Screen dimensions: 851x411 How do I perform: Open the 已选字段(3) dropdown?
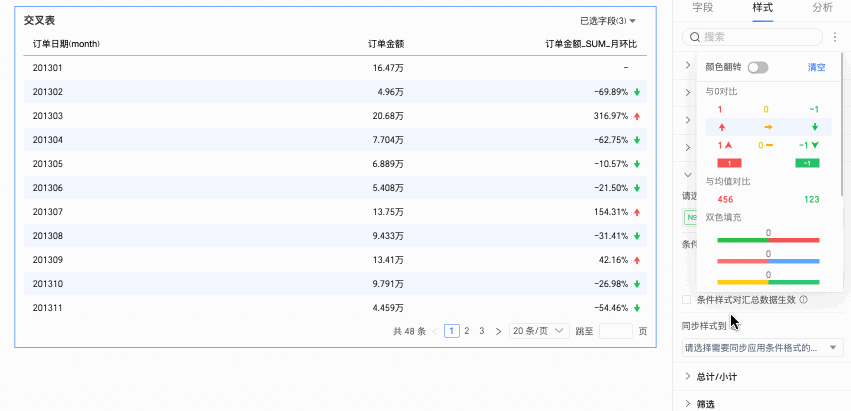pyautogui.click(x=608, y=21)
